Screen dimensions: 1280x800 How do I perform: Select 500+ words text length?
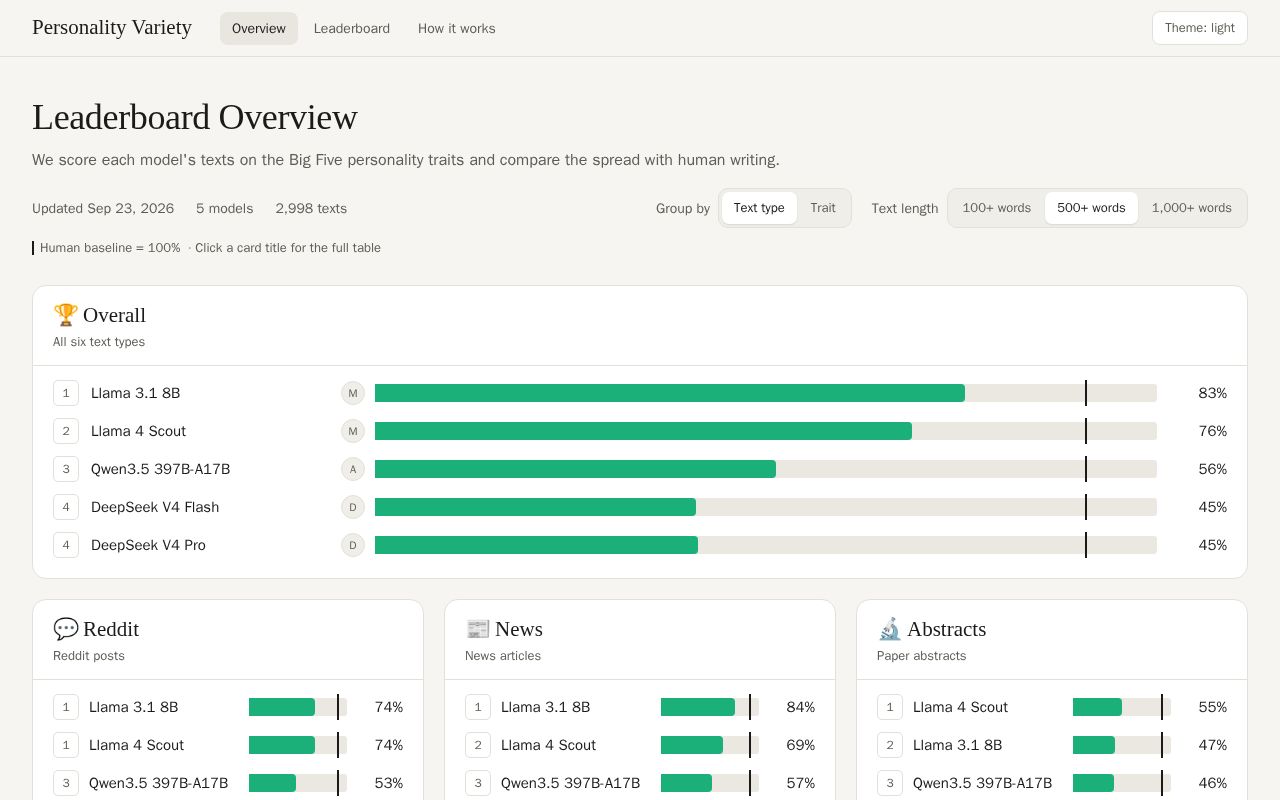click(1091, 208)
